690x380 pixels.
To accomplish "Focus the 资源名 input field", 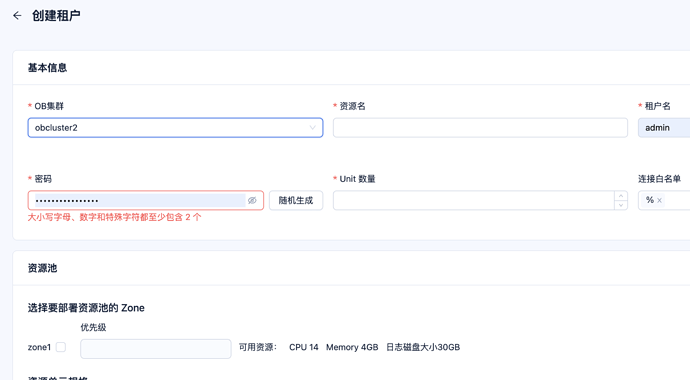I will coord(480,128).
